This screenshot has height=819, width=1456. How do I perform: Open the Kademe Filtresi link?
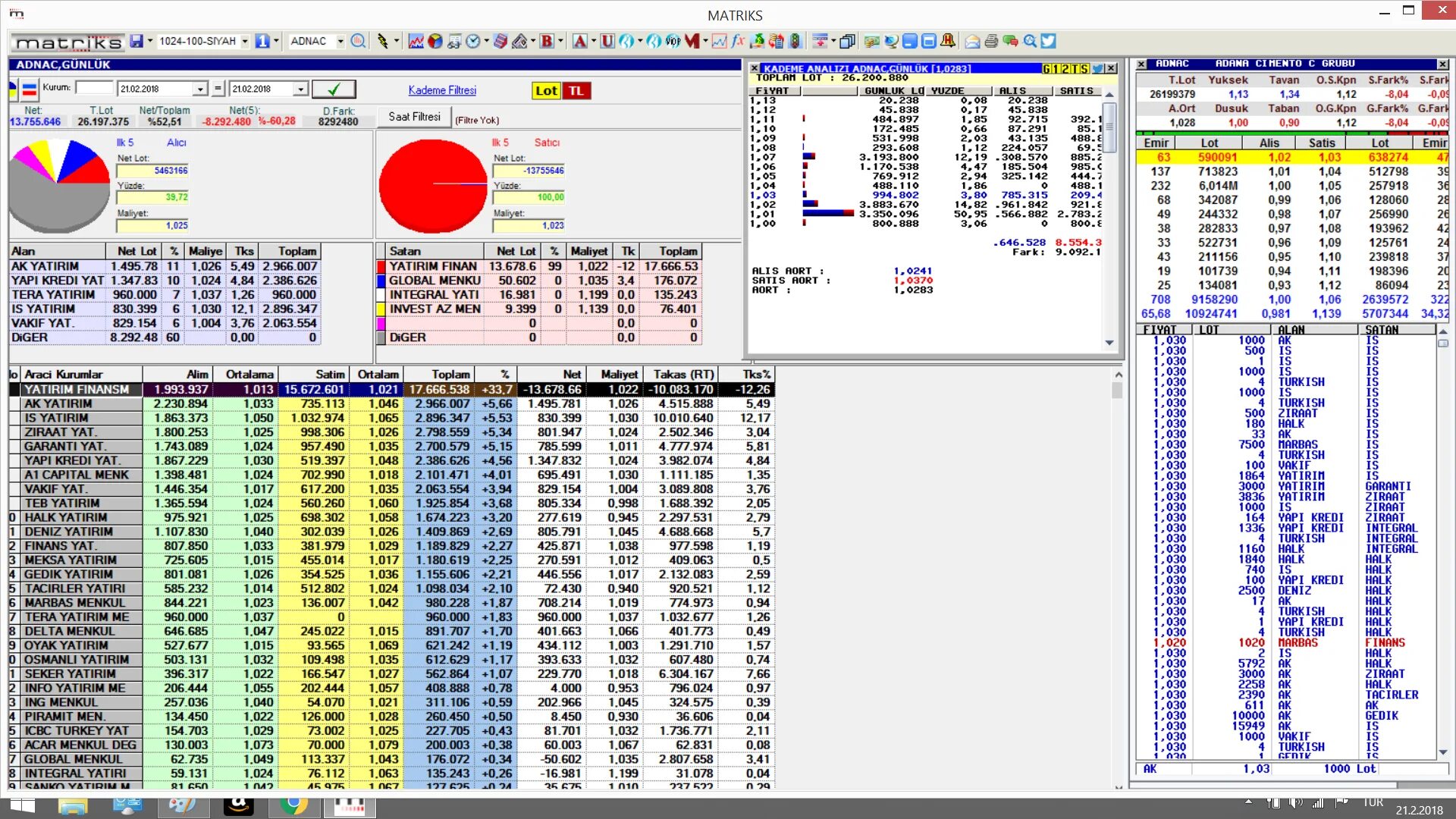tap(442, 90)
